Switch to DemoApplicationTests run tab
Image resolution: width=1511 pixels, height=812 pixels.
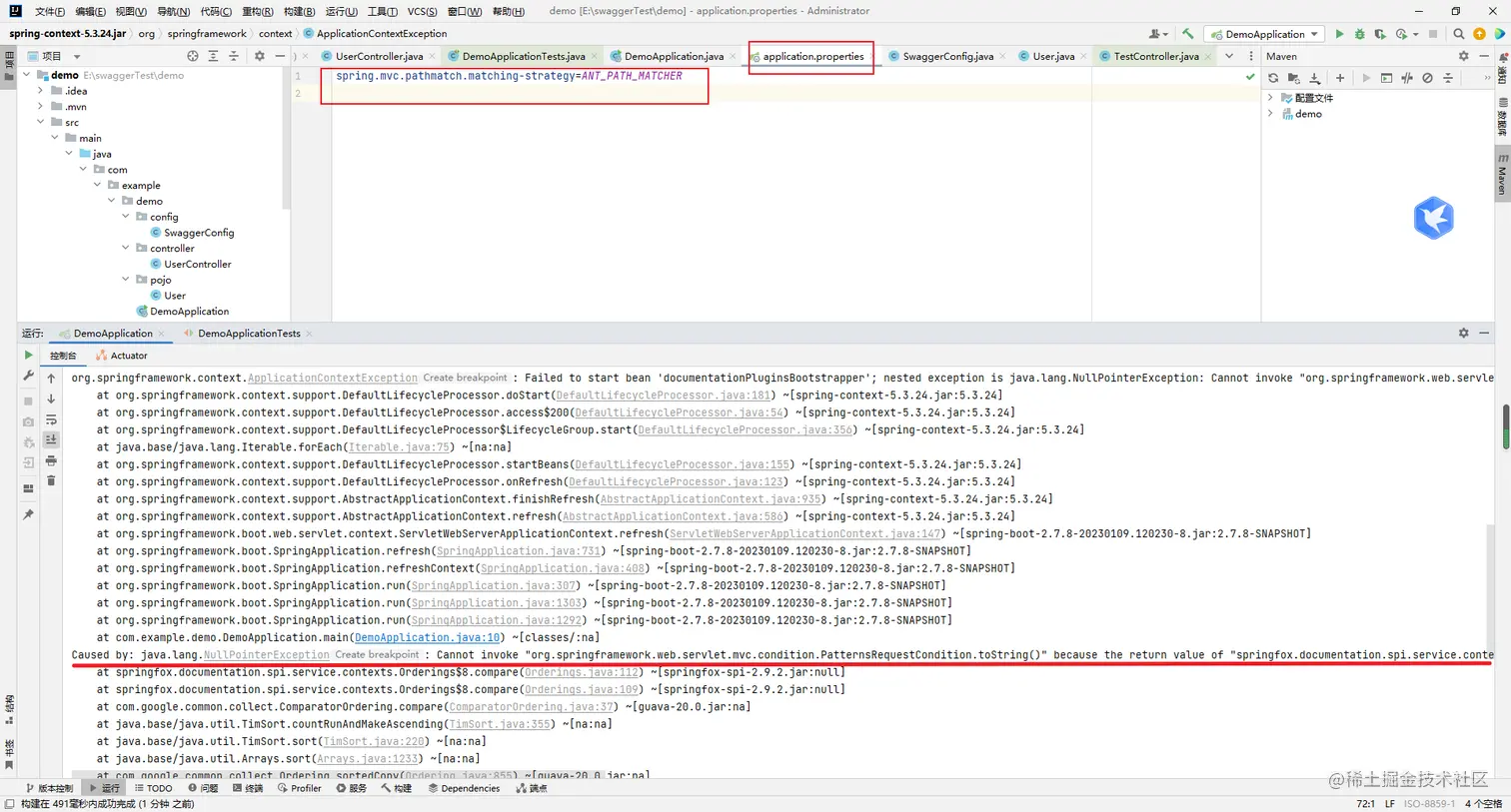(248, 334)
